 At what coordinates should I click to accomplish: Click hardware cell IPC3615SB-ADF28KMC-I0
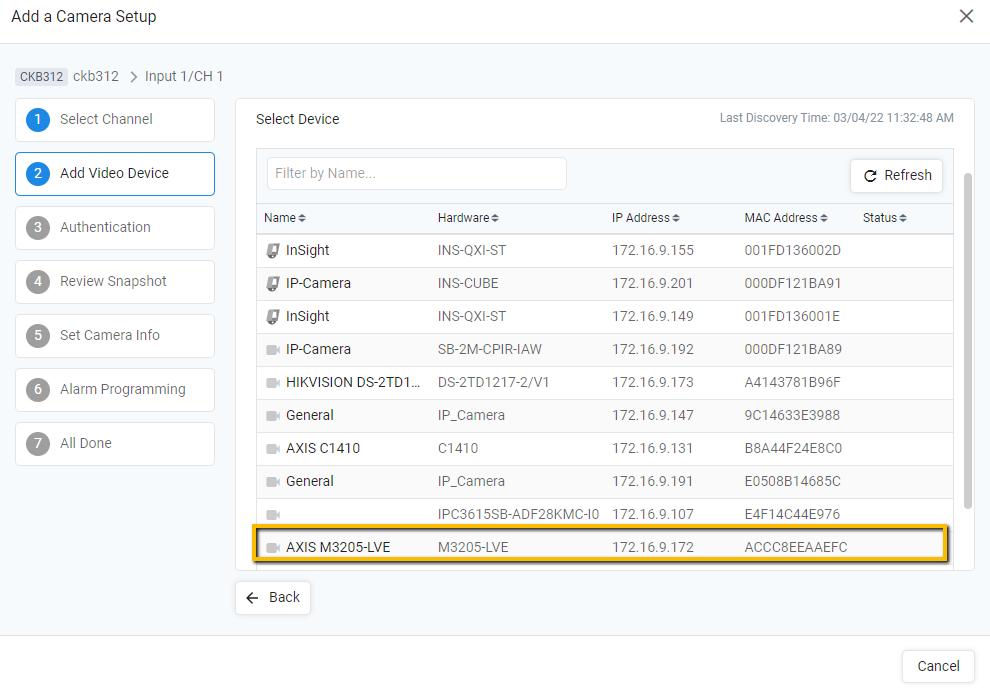tap(518, 514)
